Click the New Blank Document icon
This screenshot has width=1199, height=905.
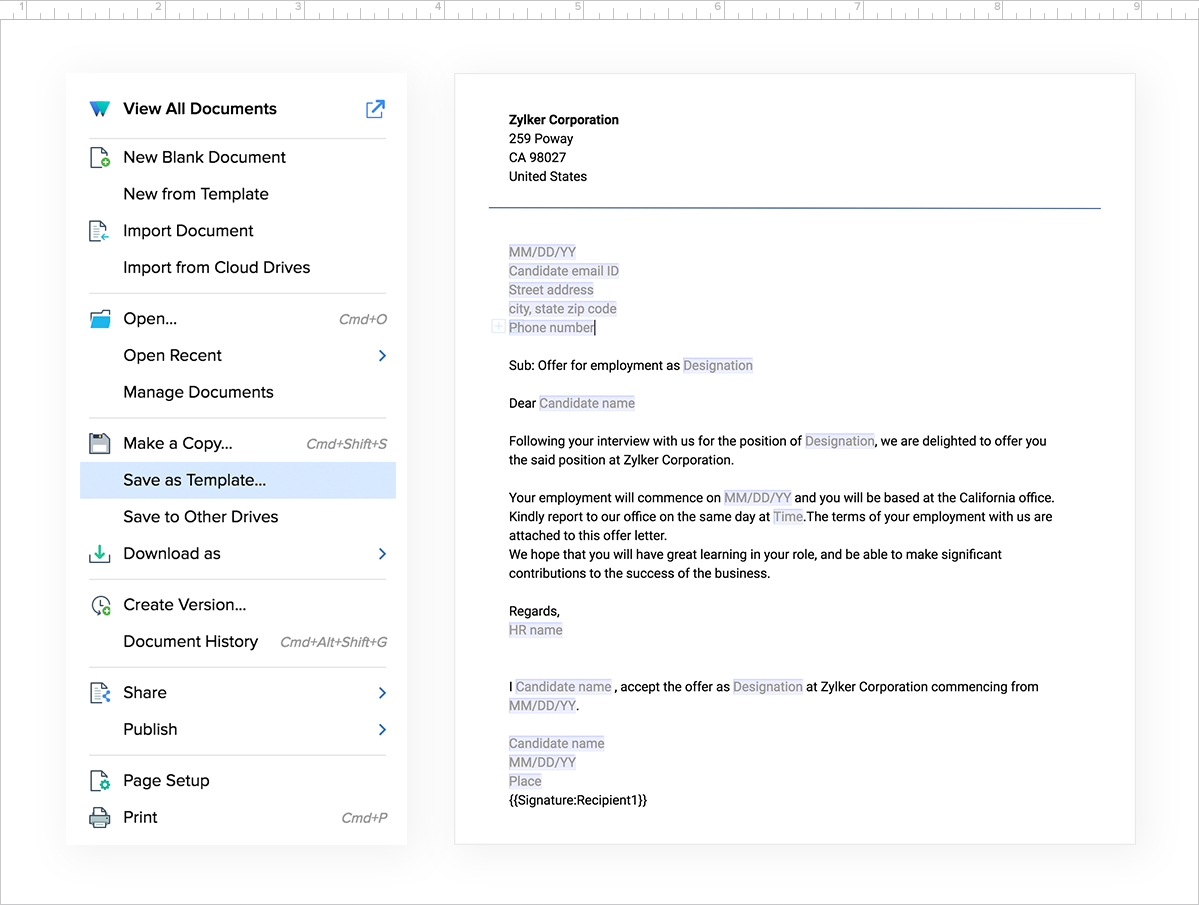tap(100, 157)
